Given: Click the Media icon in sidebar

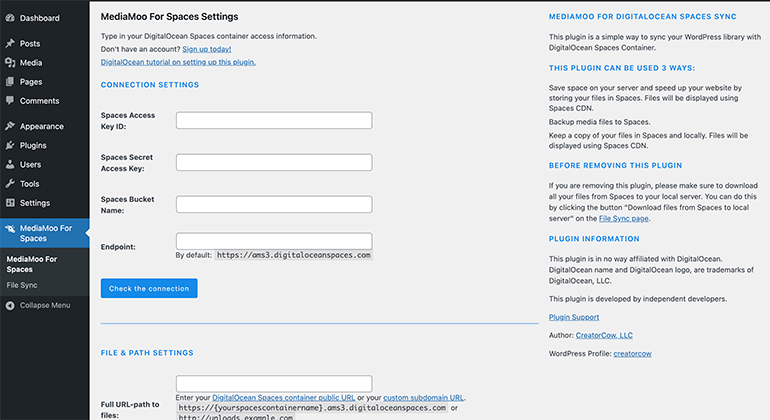Looking at the screenshot, I should (x=9, y=63).
